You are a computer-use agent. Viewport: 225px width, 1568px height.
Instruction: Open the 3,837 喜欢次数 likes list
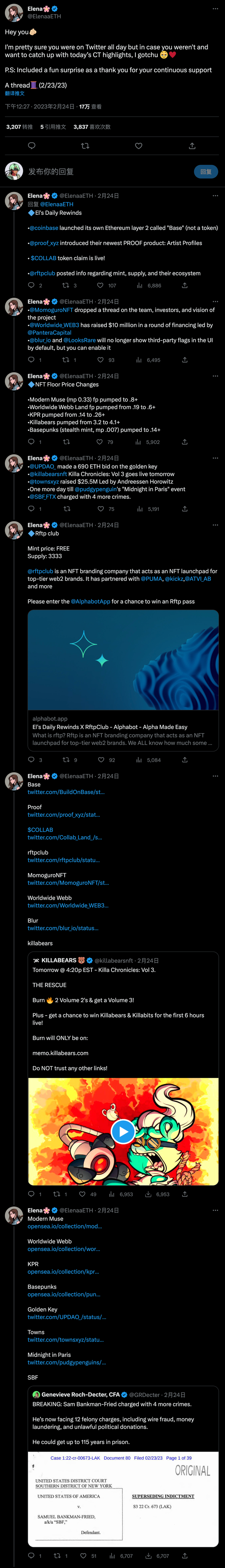(x=92, y=127)
